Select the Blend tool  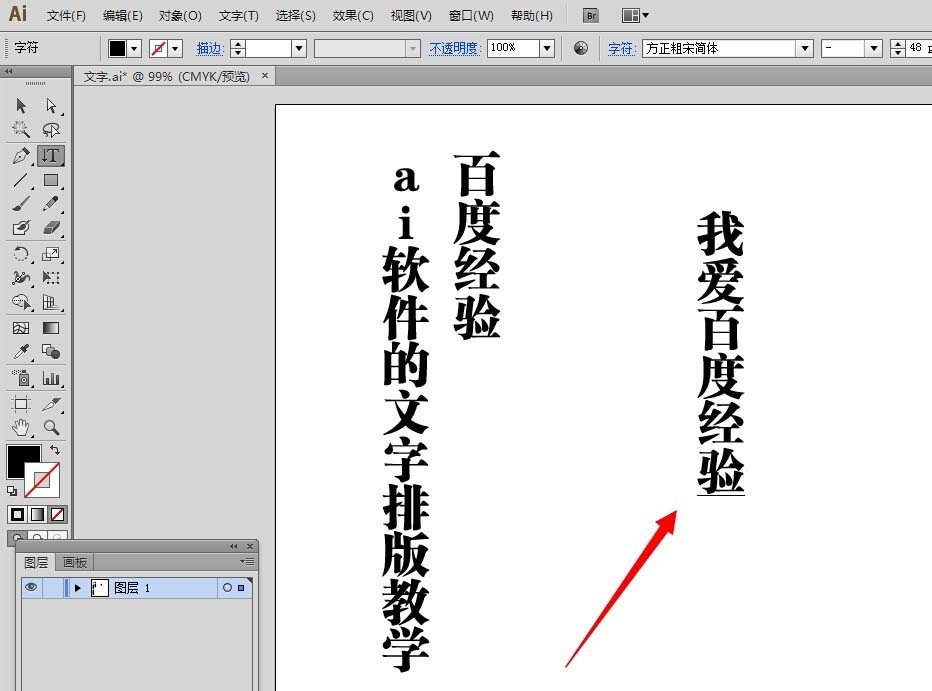pos(51,352)
